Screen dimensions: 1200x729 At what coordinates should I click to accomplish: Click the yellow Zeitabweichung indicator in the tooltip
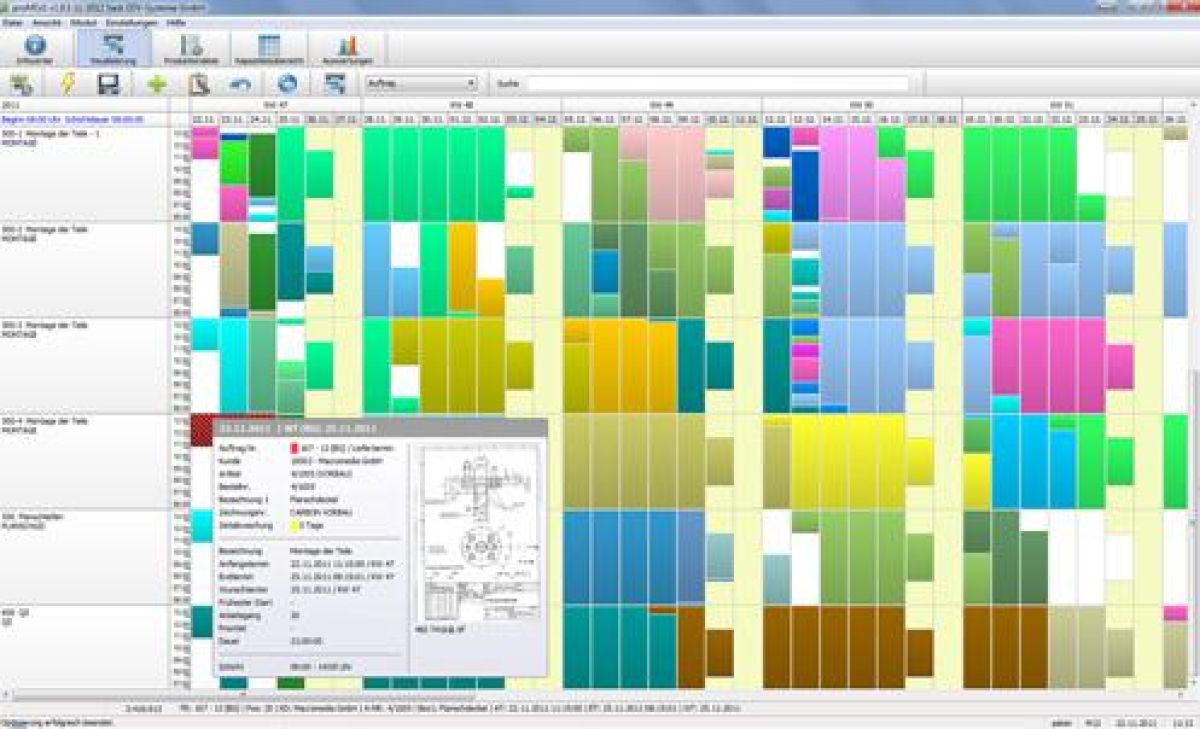(x=293, y=526)
